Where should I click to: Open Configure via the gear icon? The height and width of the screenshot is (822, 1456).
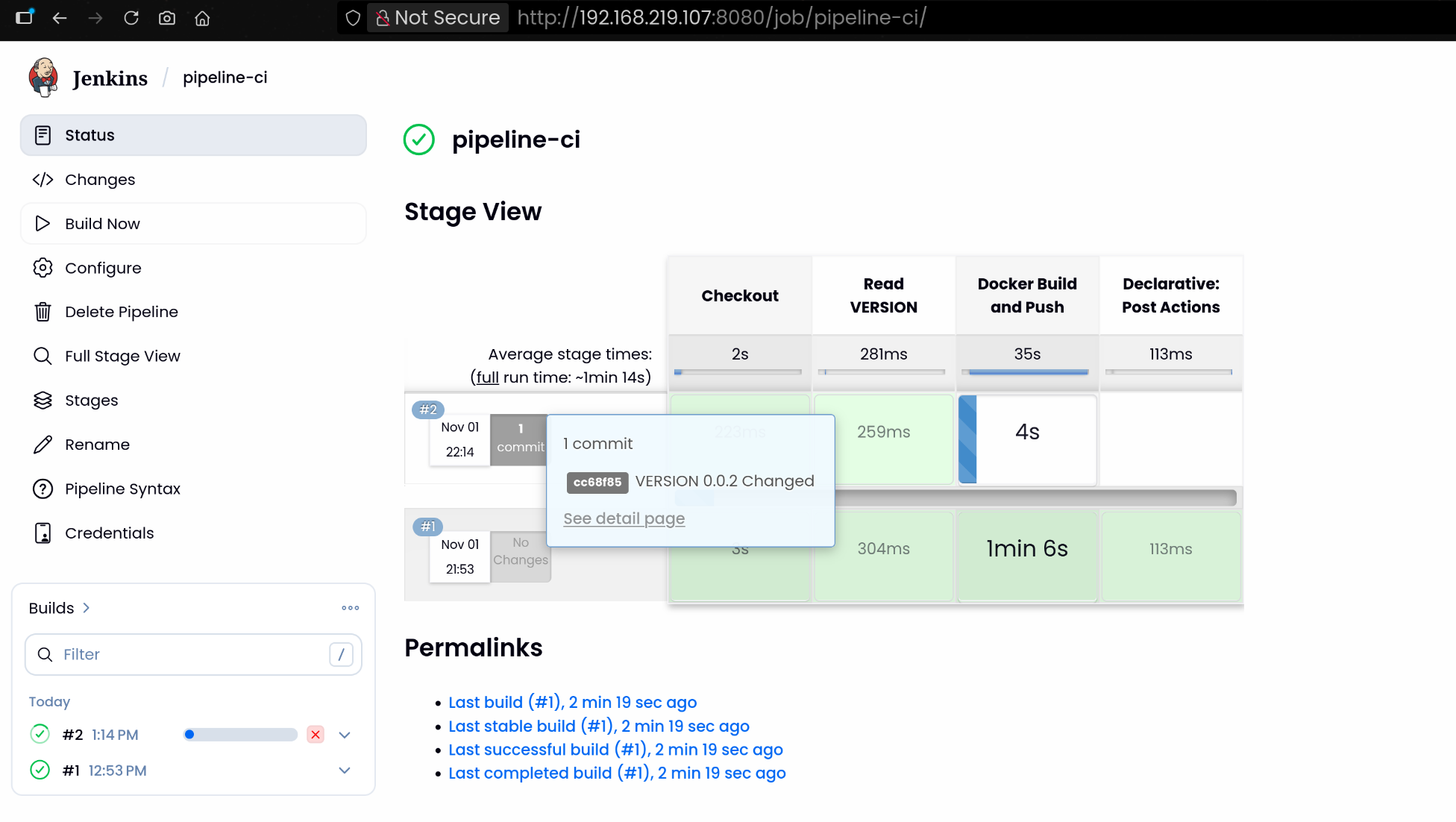pos(43,268)
